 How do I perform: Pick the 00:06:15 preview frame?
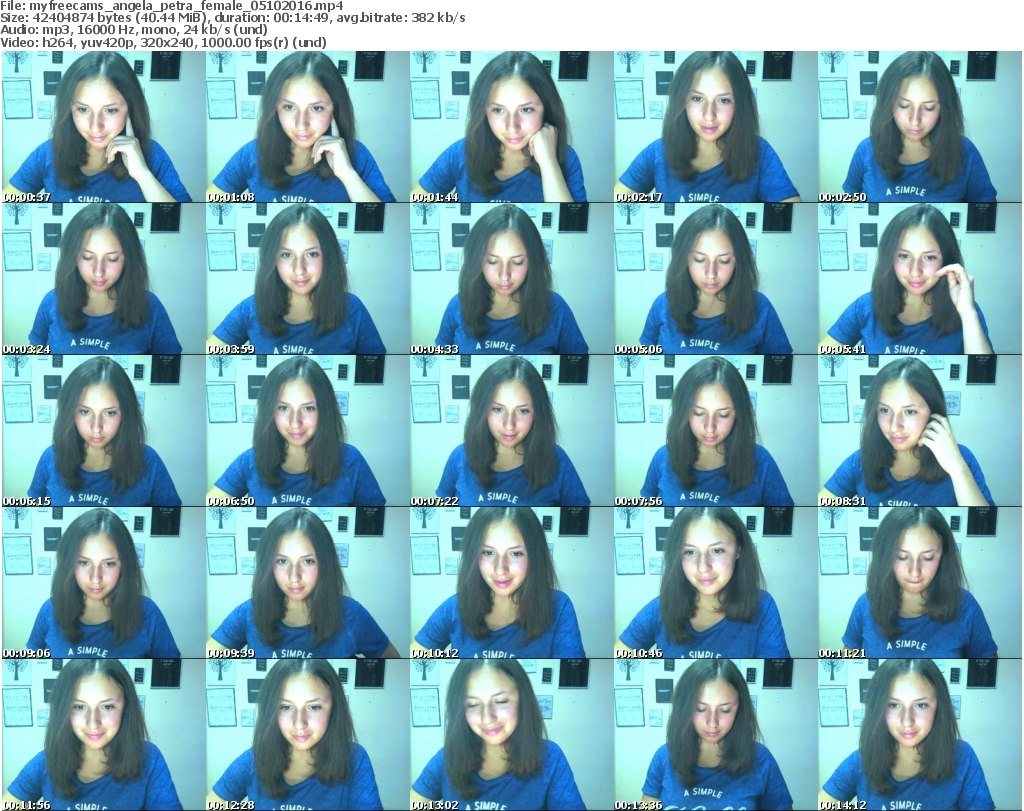103,430
